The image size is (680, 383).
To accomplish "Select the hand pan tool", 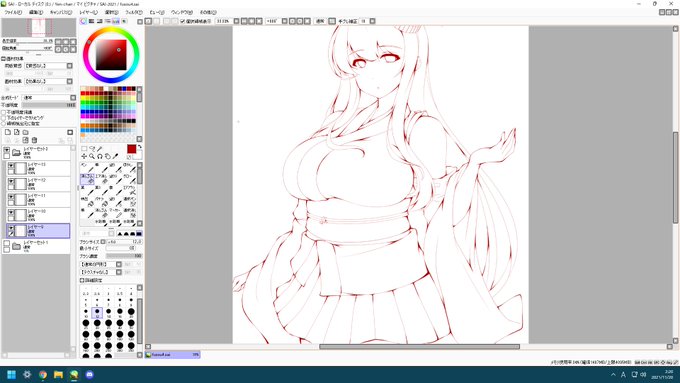I will pyautogui.click(x=108, y=156).
